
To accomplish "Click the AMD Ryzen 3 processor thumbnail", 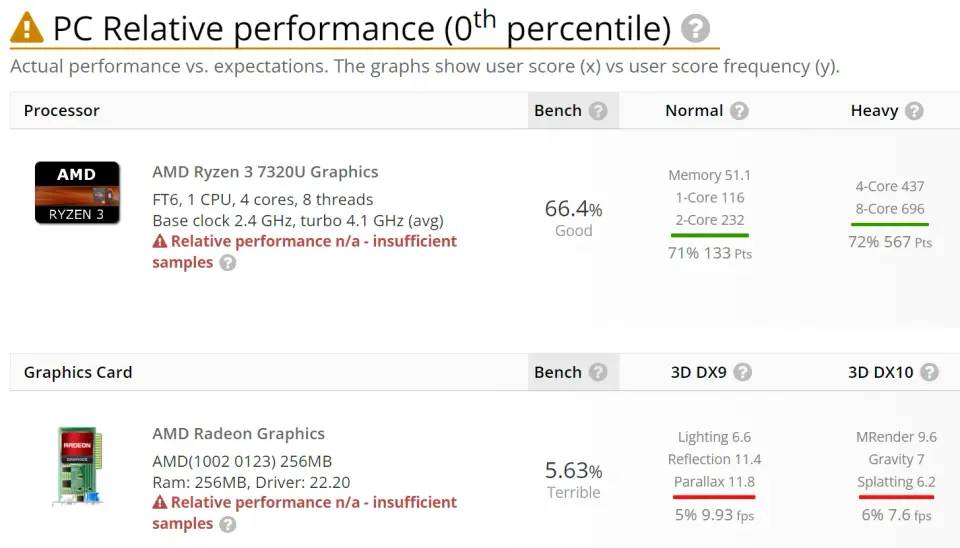I will click(77, 193).
